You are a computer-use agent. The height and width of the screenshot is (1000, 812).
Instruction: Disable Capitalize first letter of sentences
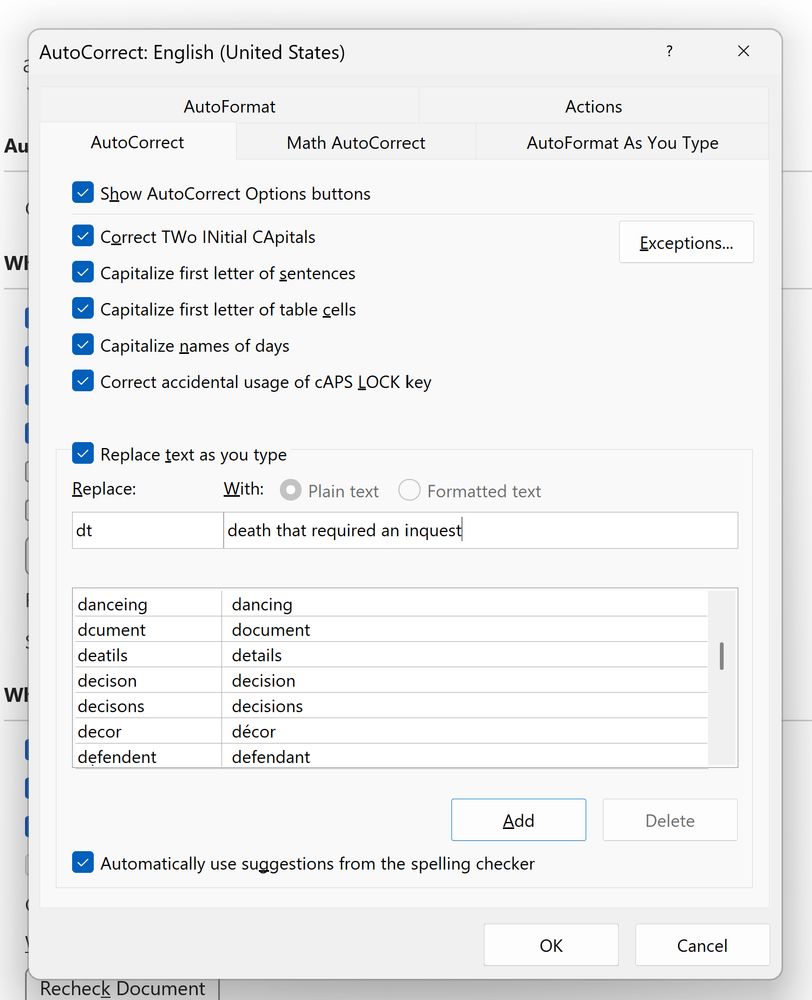click(83, 274)
